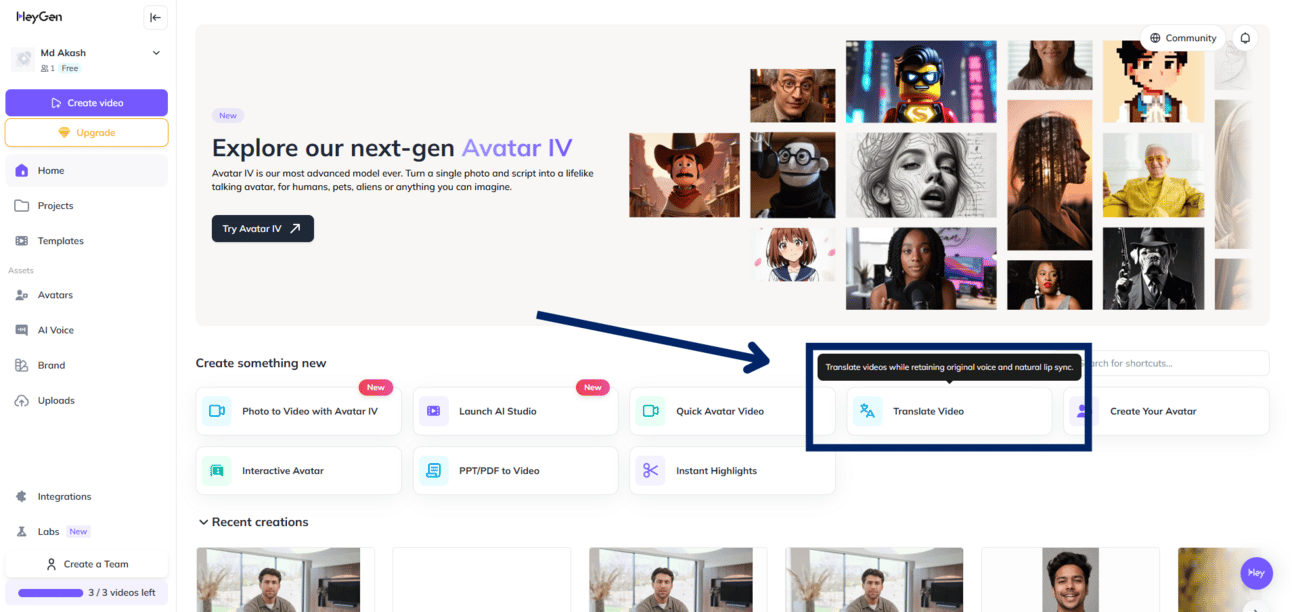Click the Explore our next-gen Avatar IV heading

[x=392, y=148]
